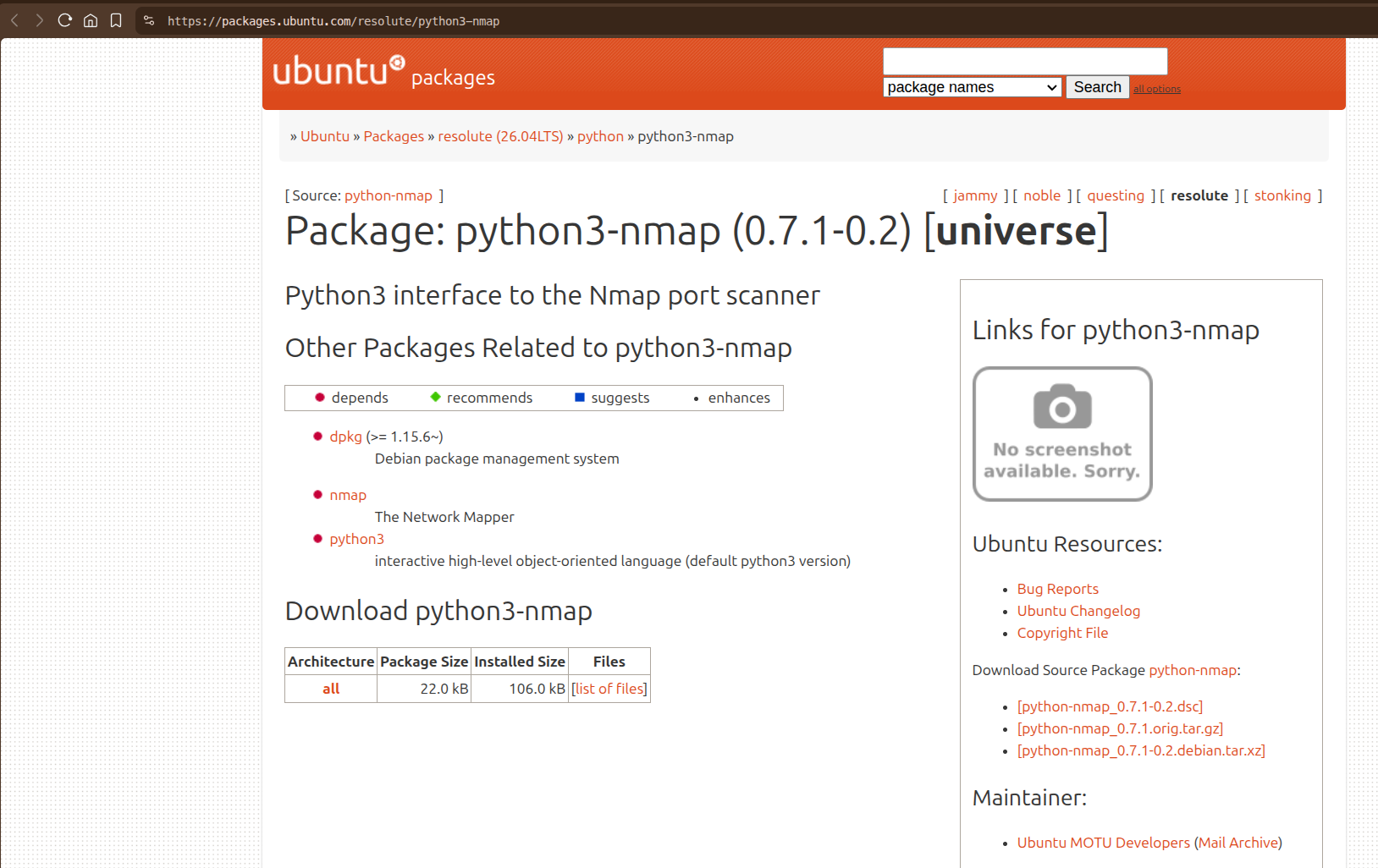Image resolution: width=1378 pixels, height=868 pixels.
Task: Click the '22.0 kB' package size cell
Action: tap(423, 689)
